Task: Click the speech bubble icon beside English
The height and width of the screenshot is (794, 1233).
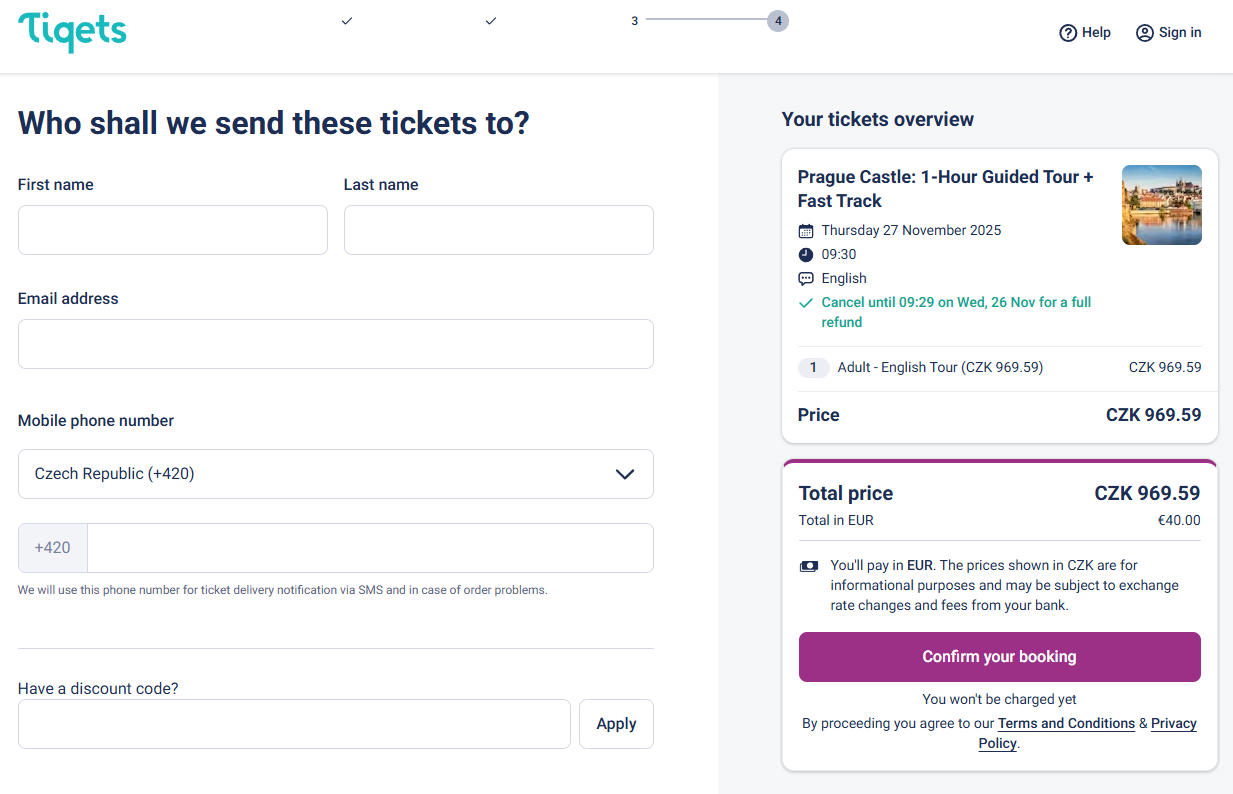Action: point(806,279)
